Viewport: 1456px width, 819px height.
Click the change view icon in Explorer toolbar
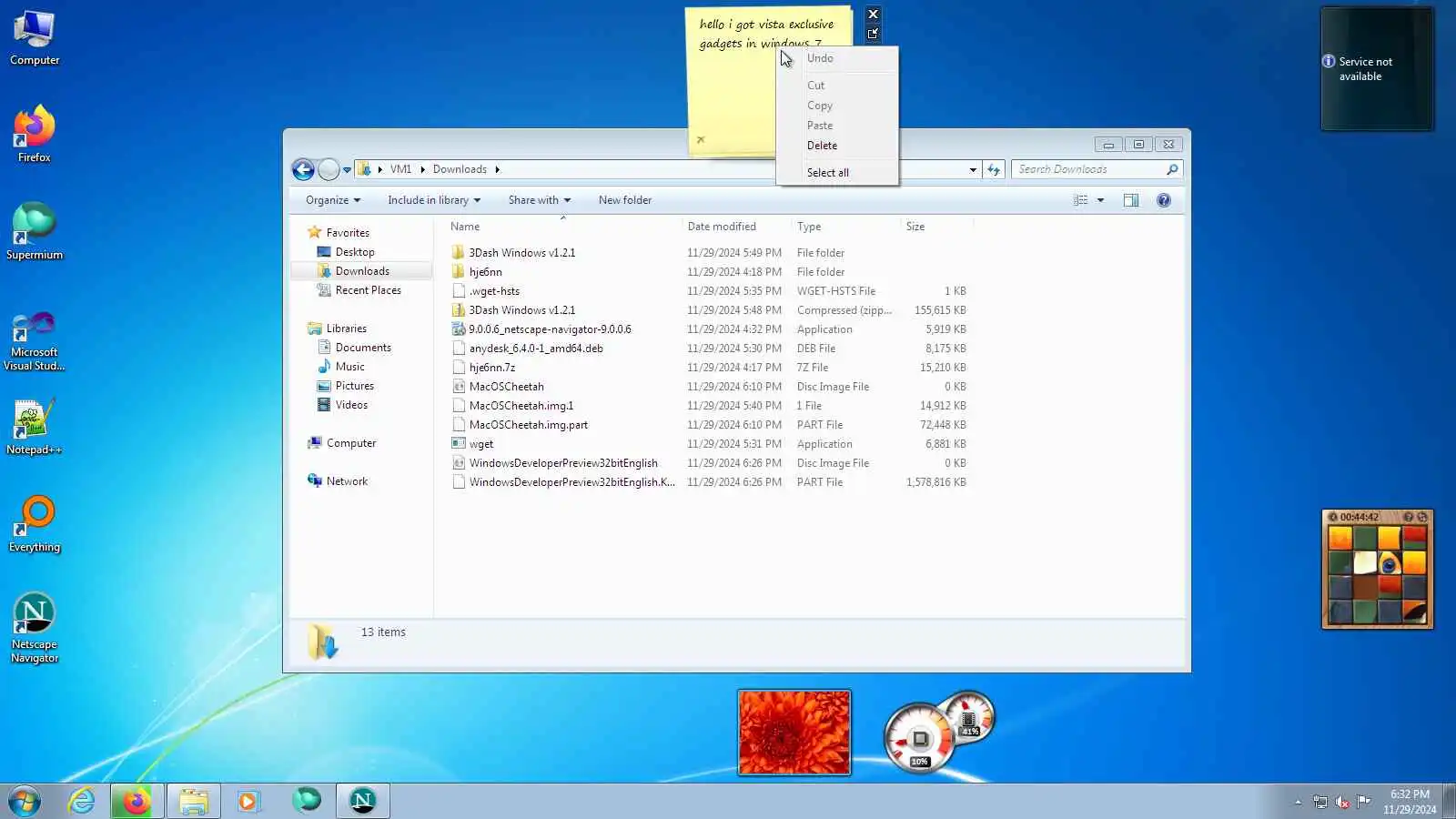click(x=1080, y=200)
